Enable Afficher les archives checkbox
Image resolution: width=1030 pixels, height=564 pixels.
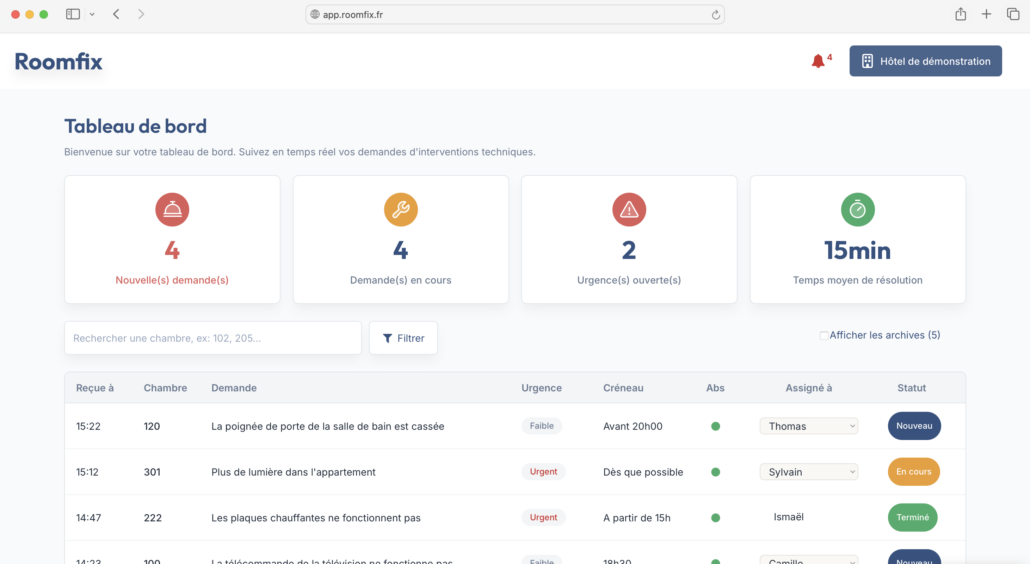click(x=824, y=336)
